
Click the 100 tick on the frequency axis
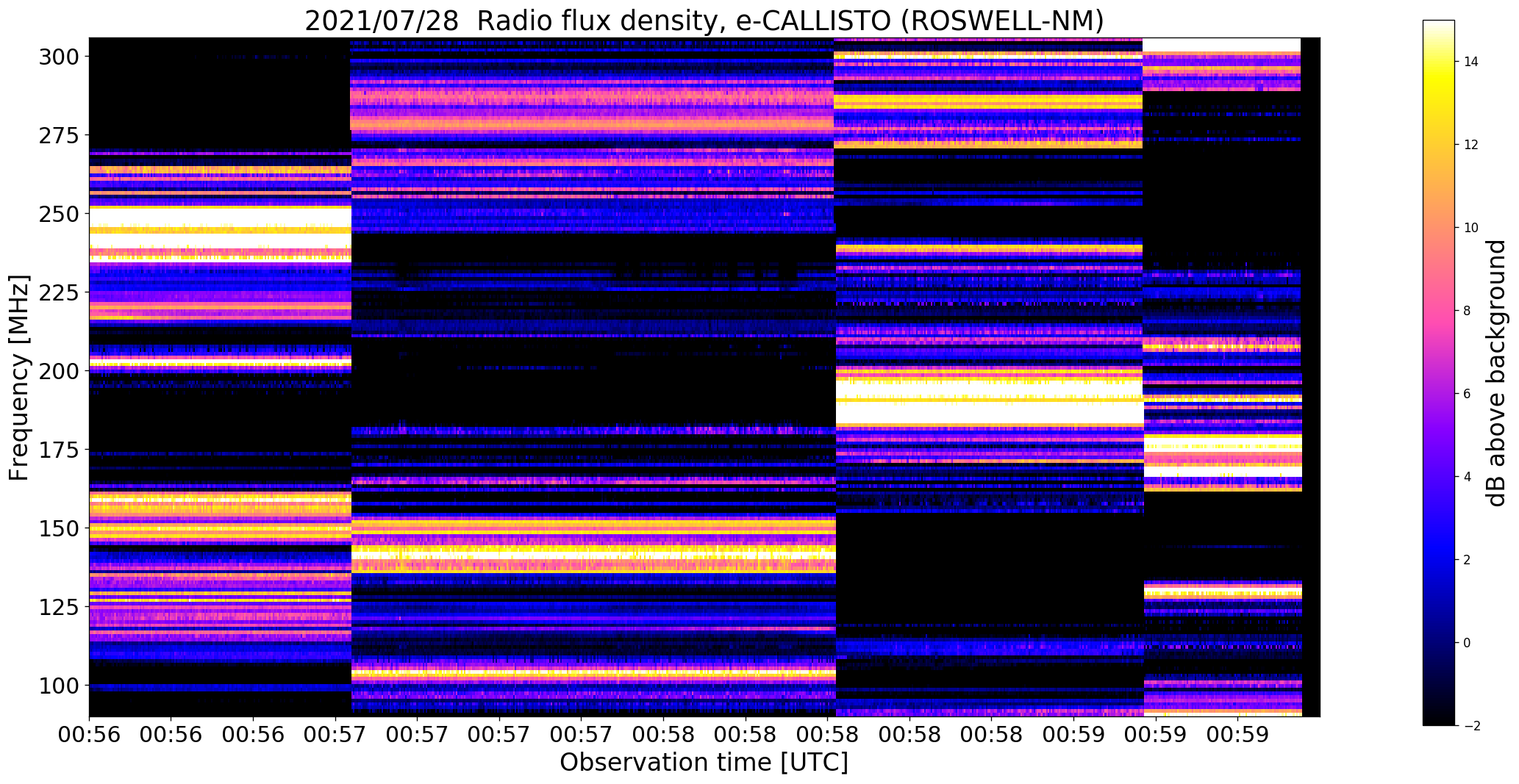(59, 686)
